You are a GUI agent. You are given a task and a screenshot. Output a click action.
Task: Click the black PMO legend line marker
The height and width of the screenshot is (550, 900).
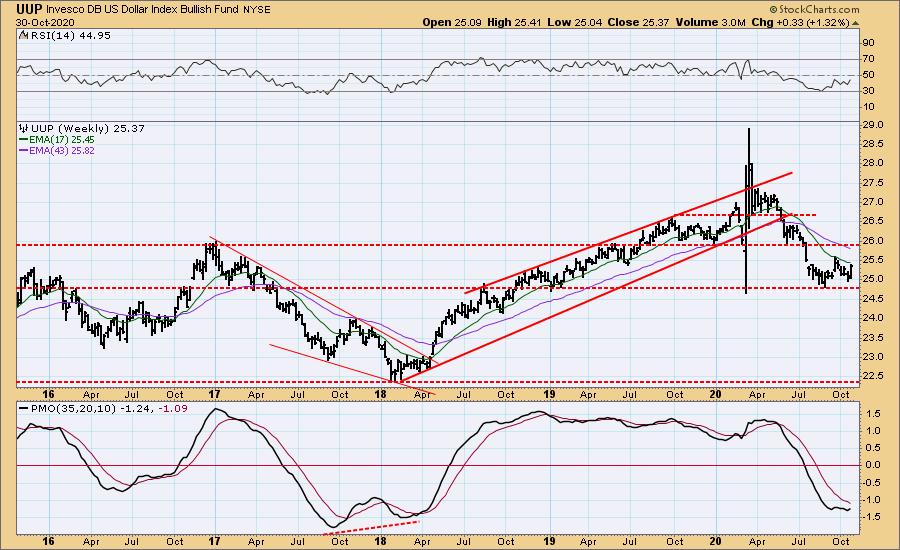click(x=24, y=408)
